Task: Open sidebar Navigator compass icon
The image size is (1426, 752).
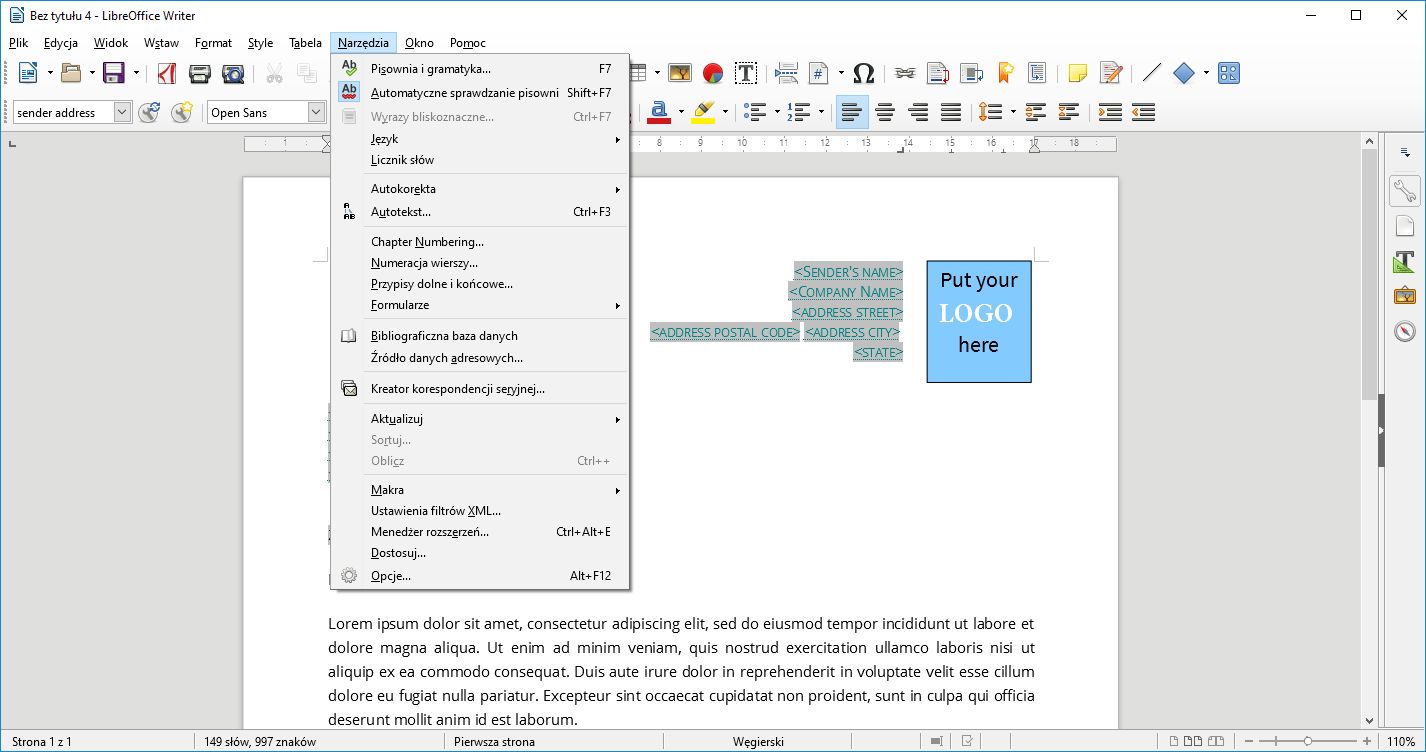Action: (1405, 331)
